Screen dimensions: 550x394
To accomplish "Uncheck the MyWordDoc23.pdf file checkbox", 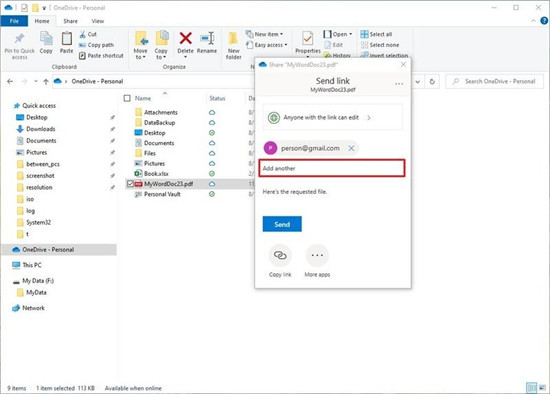I will click(x=130, y=184).
